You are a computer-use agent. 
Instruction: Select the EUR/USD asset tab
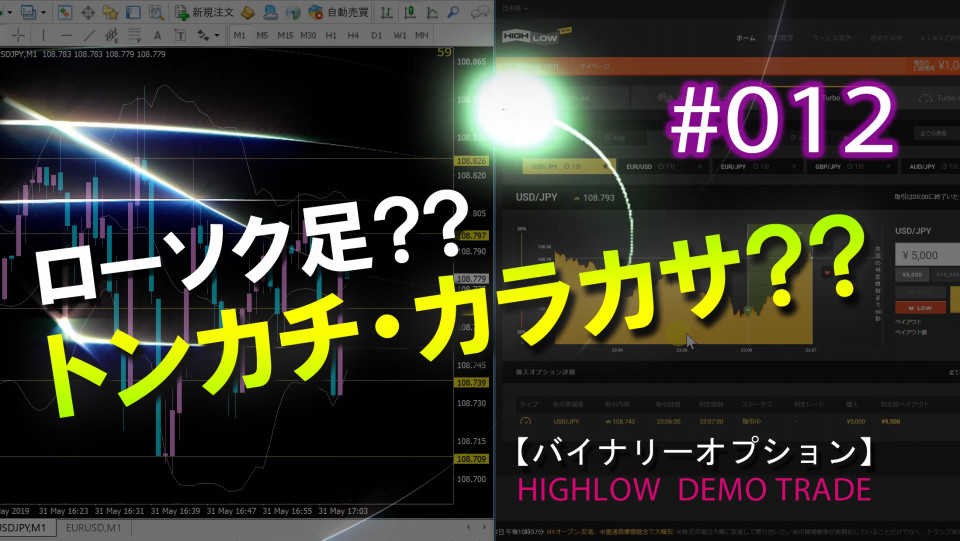coord(664,166)
